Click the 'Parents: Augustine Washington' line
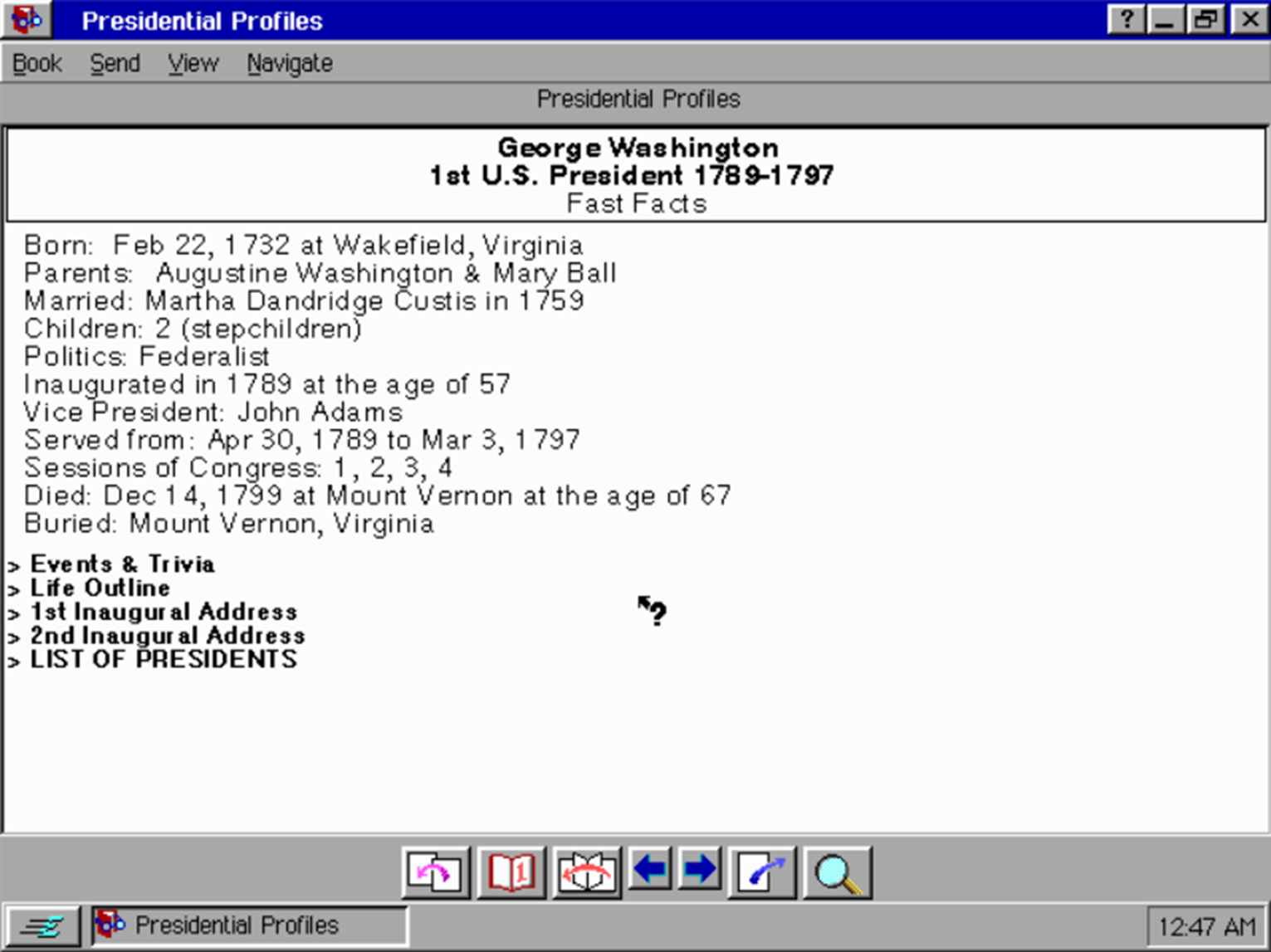This screenshot has height=952, width=1271. [x=320, y=273]
